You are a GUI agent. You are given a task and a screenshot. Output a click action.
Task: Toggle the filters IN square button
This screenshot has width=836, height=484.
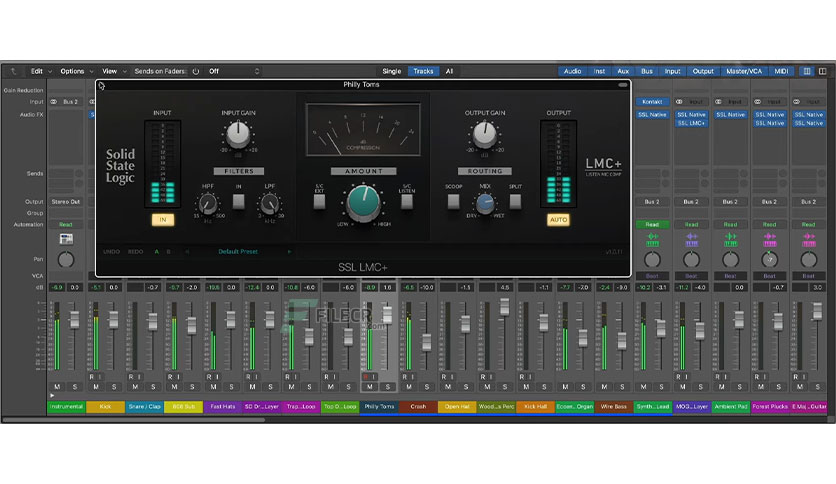[238, 201]
